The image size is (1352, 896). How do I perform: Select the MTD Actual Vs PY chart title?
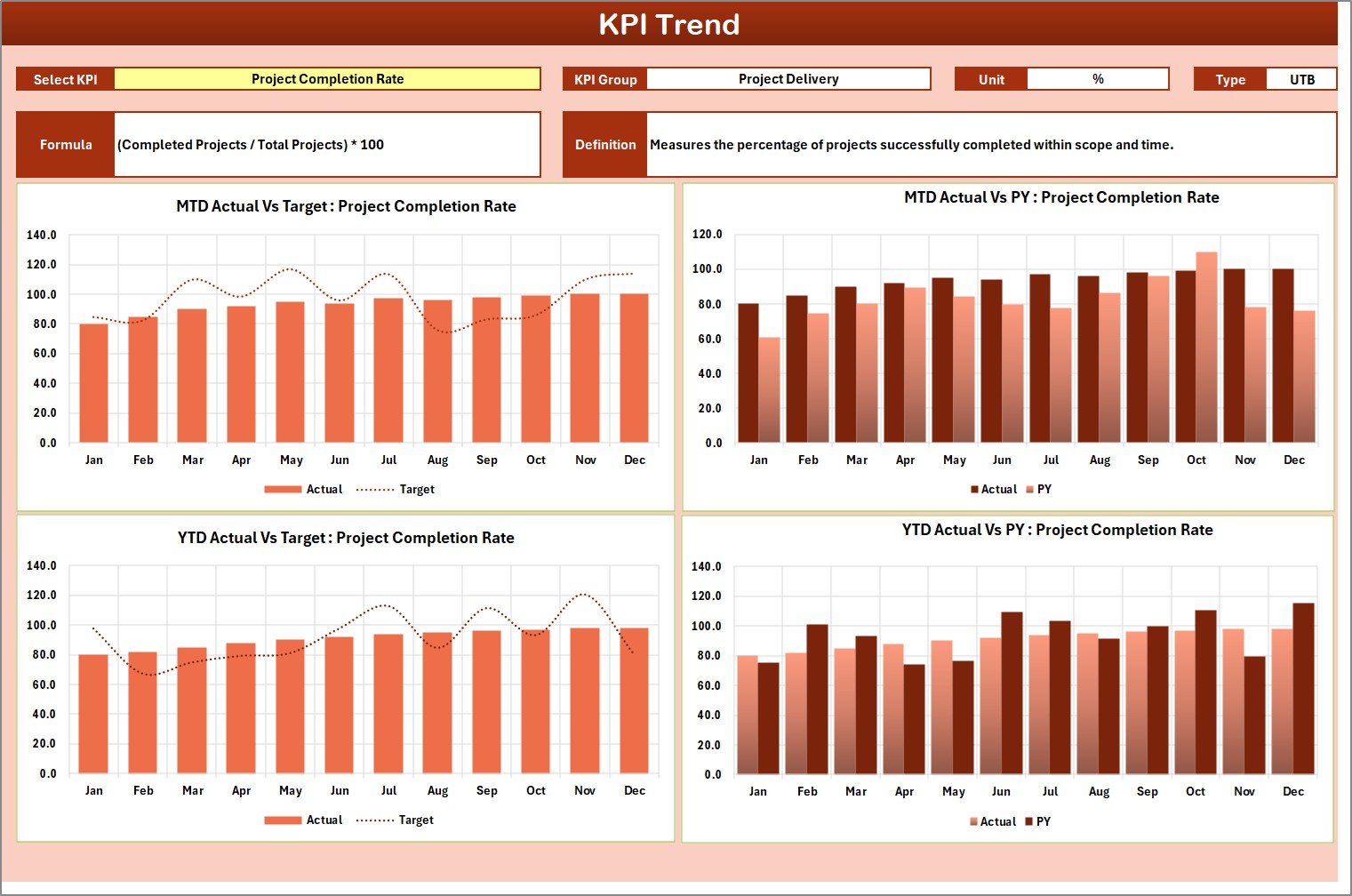pos(1061,197)
